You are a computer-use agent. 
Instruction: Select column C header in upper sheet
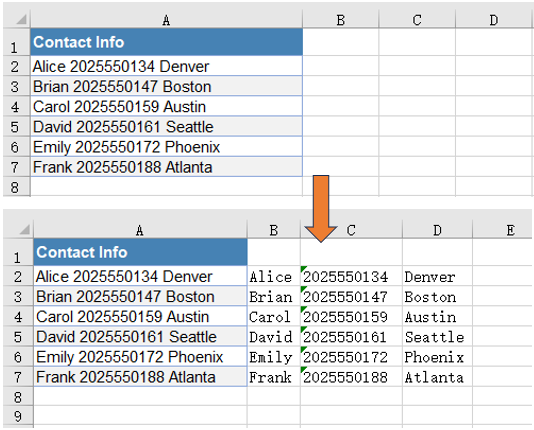click(x=417, y=20)
